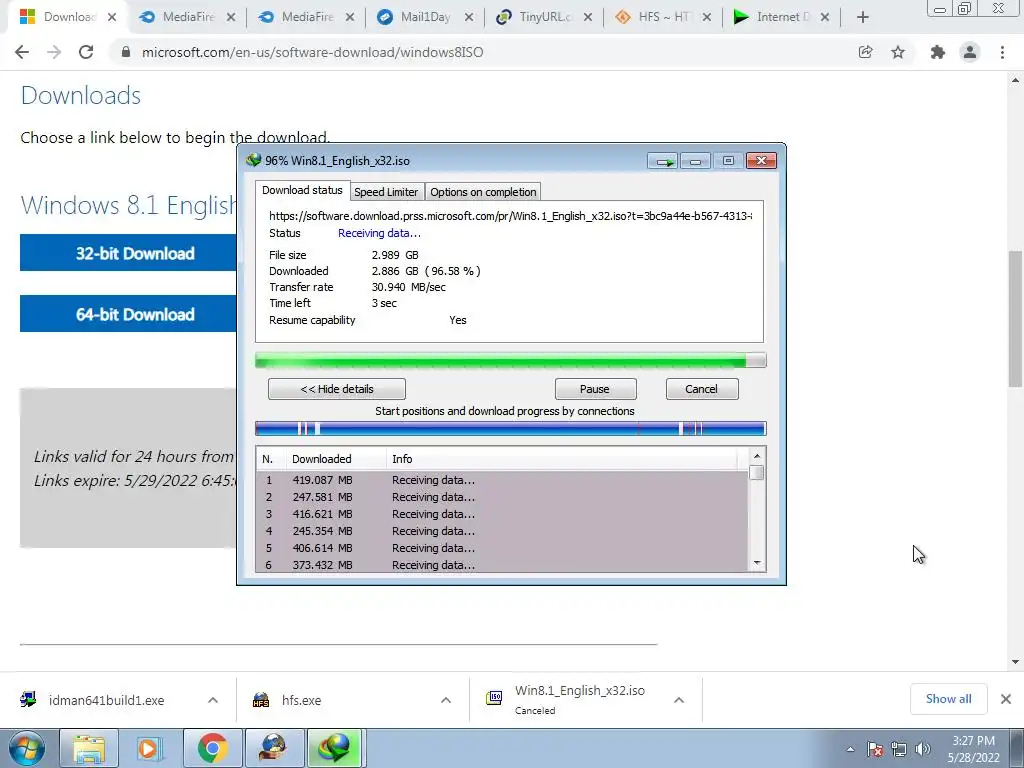
Task: Click the download URL text in IDM
Action: (x=511, y=216)
